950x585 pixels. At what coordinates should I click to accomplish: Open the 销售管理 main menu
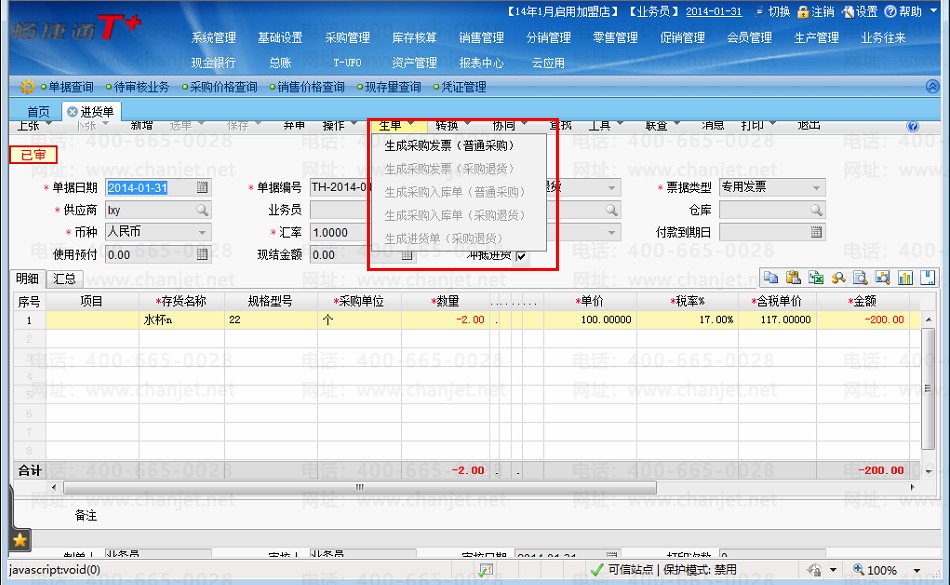tap(482, 38)
